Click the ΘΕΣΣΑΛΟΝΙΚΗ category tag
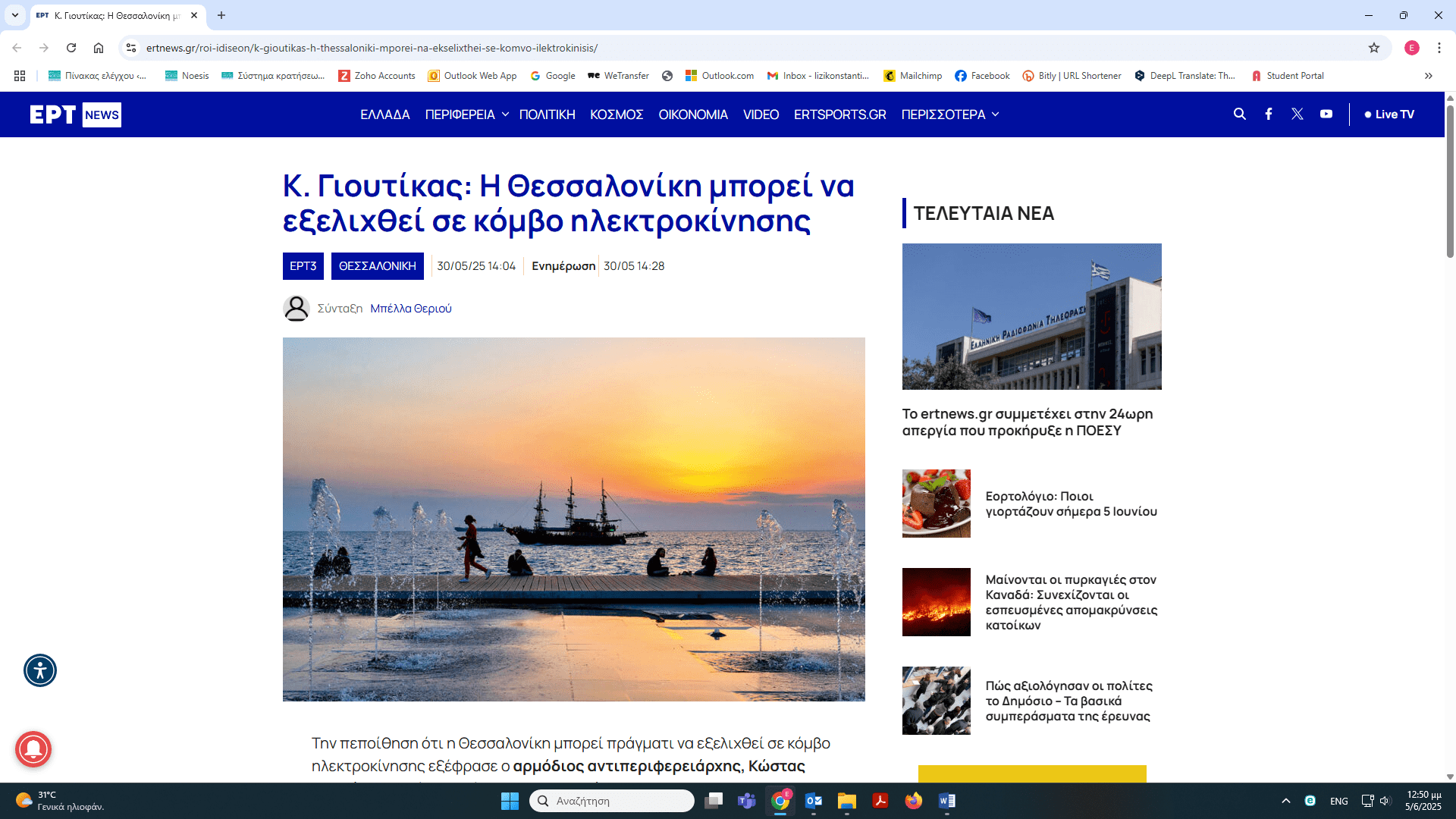The width and height of the screenshot is (1456, 819). [x=377, y=266]
